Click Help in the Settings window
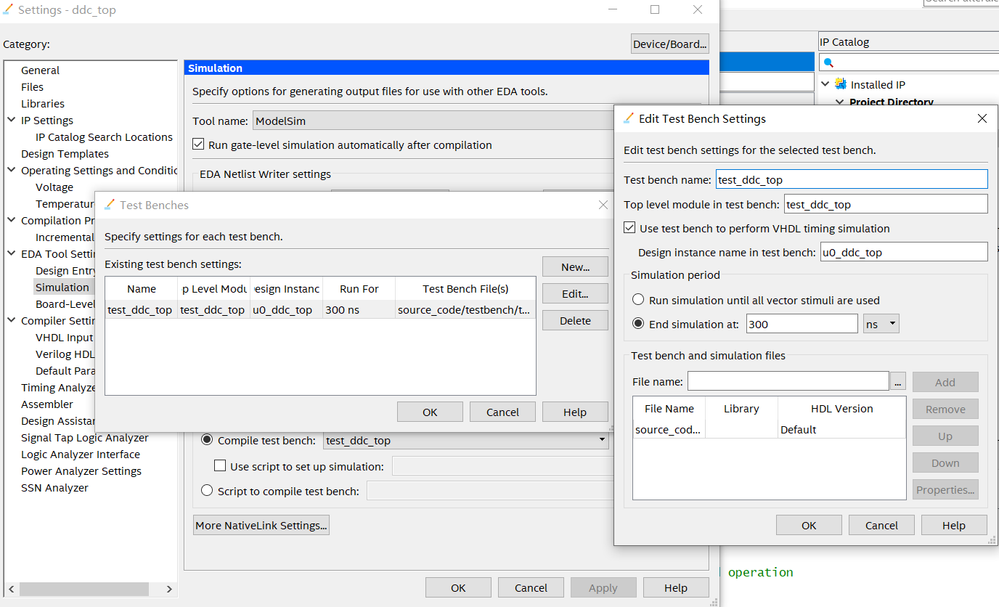 pos(675,587)
